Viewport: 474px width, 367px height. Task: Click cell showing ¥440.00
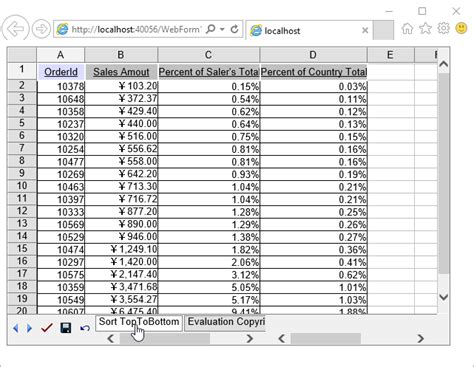[x=121, y=124]
